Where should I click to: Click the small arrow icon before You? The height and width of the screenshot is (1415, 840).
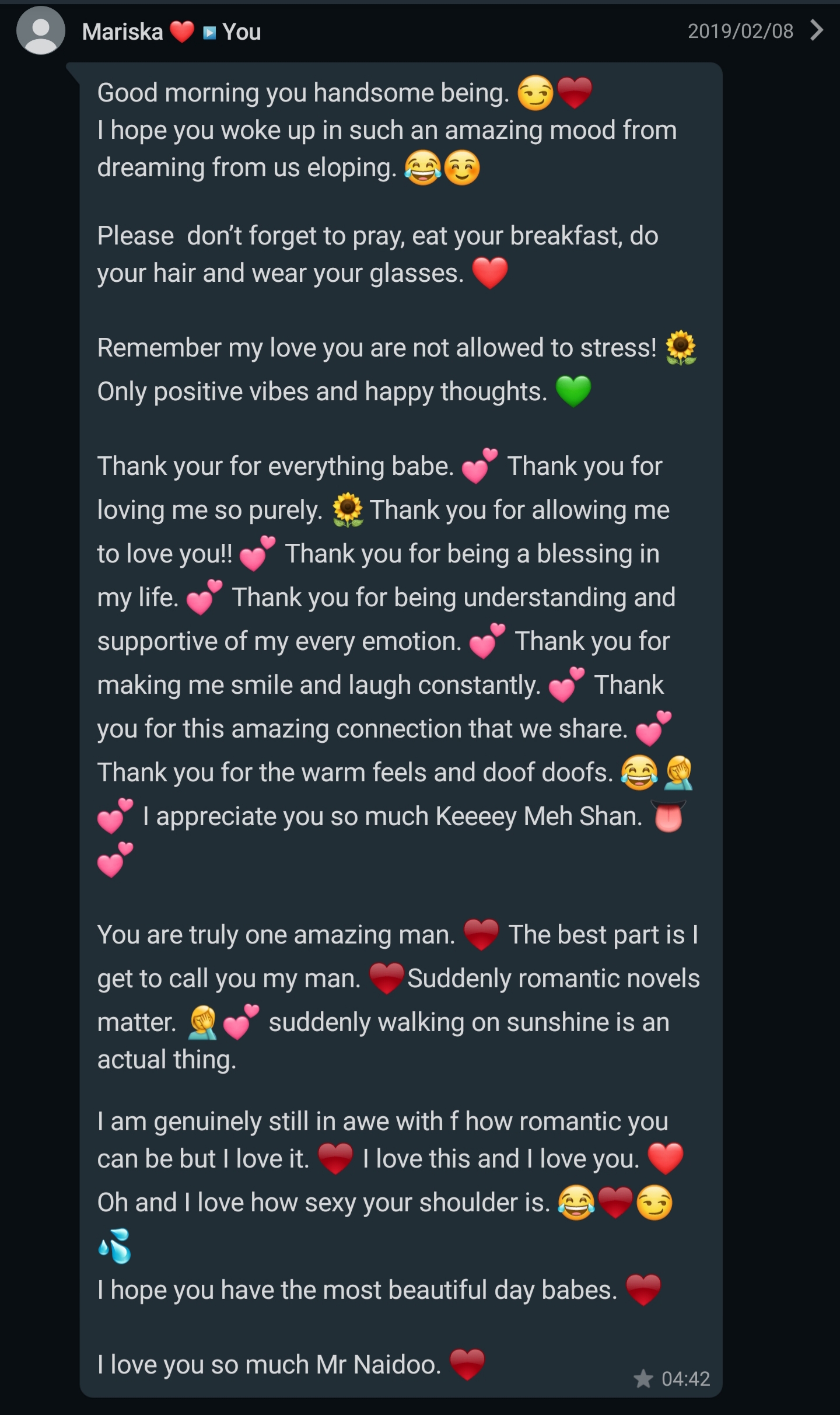[x=209, y=33]
